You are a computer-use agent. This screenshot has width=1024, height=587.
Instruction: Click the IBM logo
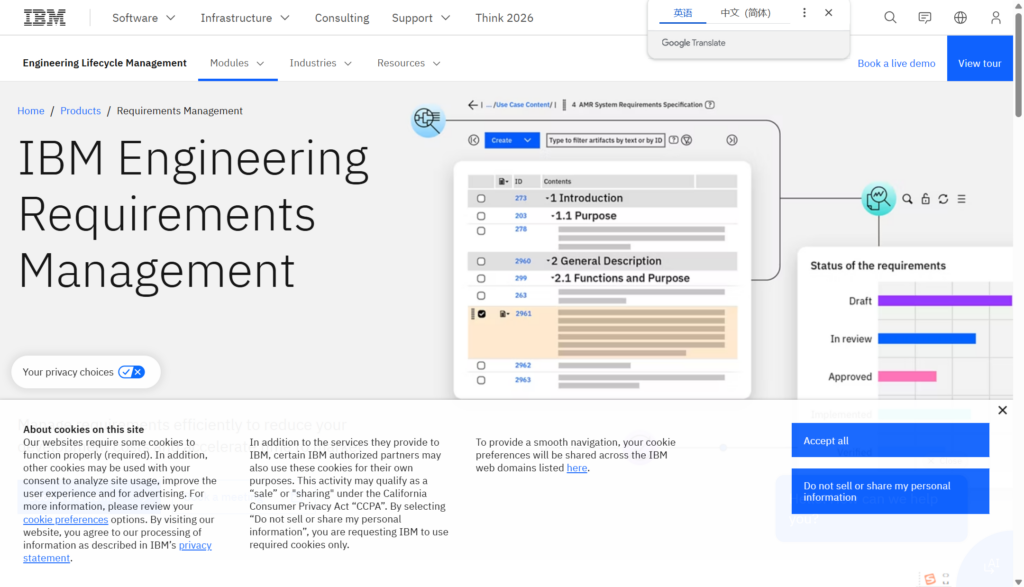coord(44,17)
